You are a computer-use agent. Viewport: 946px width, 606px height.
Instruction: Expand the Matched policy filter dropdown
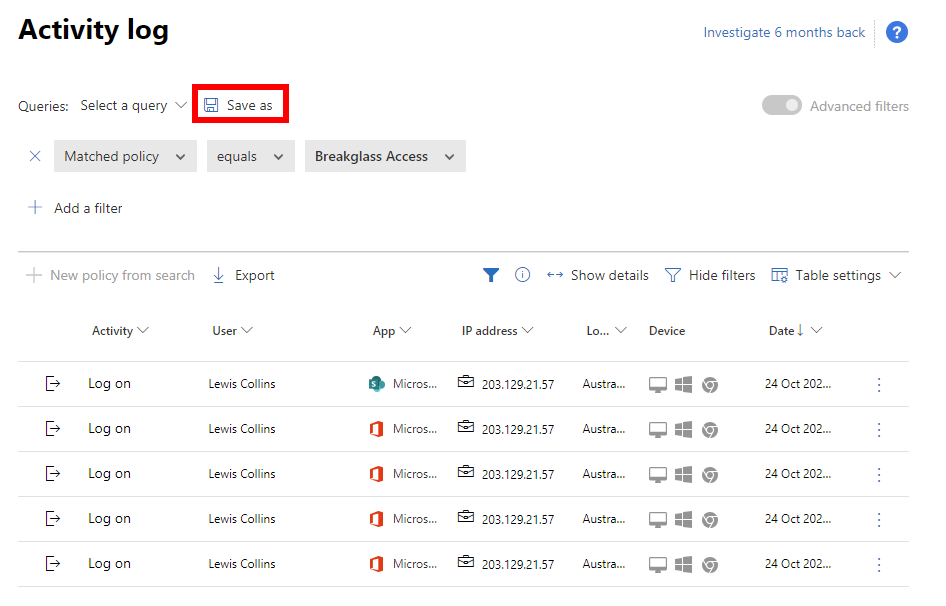coord(124,156)
